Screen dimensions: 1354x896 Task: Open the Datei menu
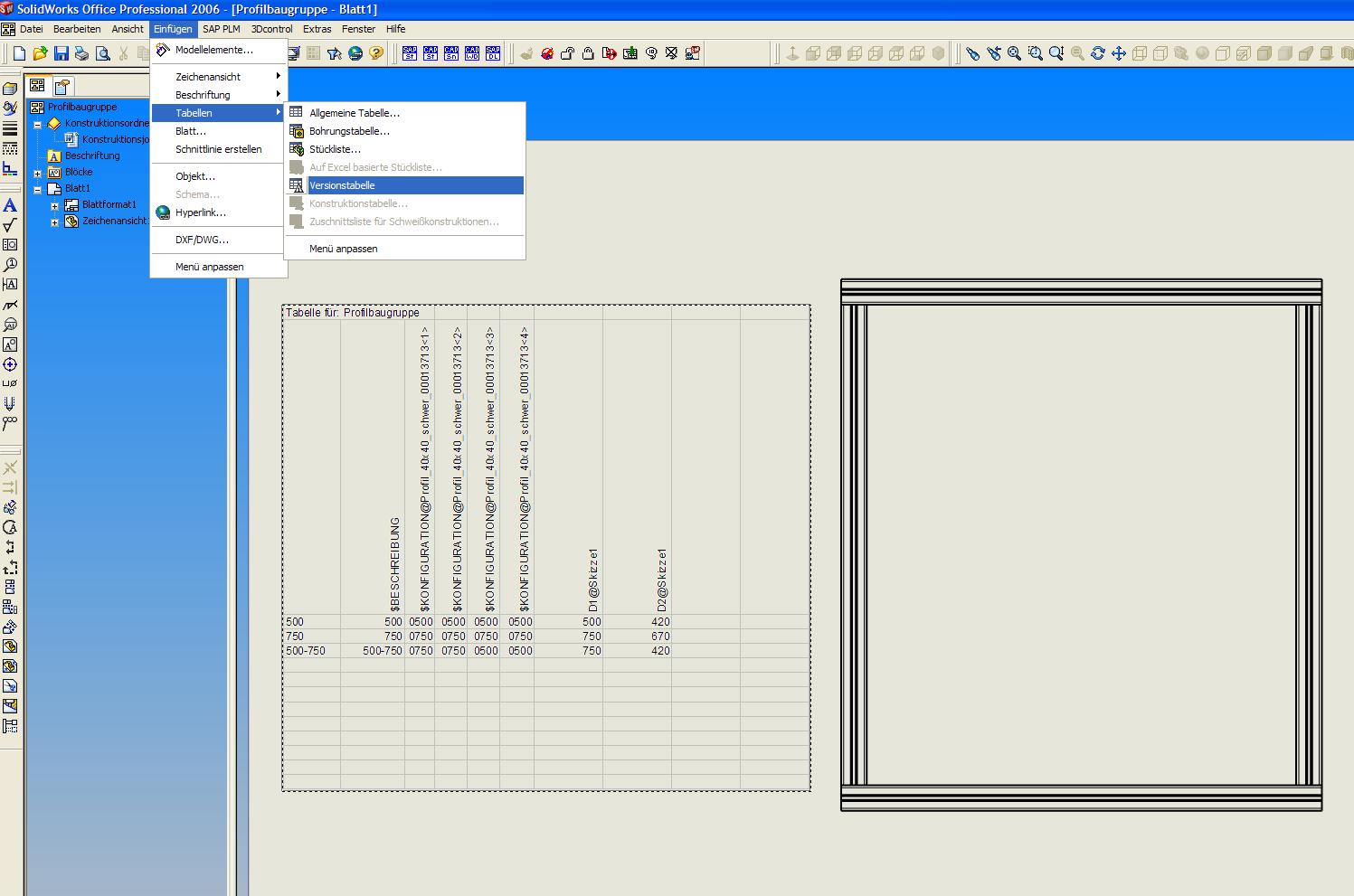click(x=32, y=29)
